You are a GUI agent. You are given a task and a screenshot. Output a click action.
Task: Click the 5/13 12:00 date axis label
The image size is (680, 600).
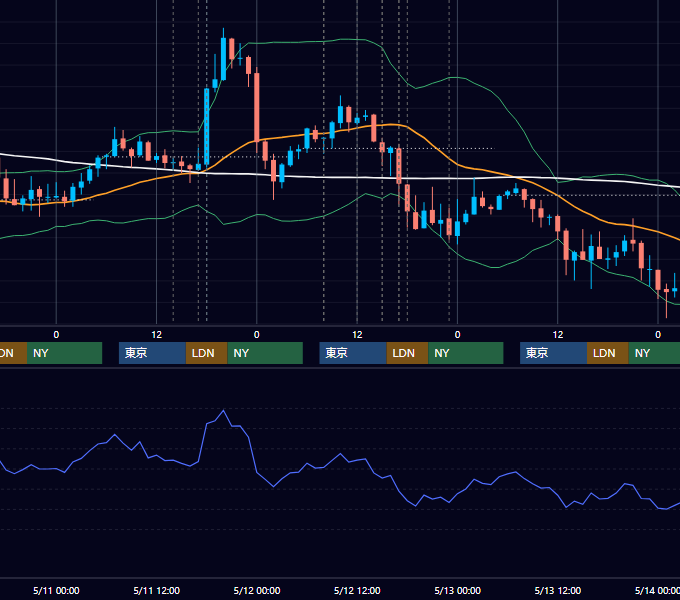(x=558, y=590)
